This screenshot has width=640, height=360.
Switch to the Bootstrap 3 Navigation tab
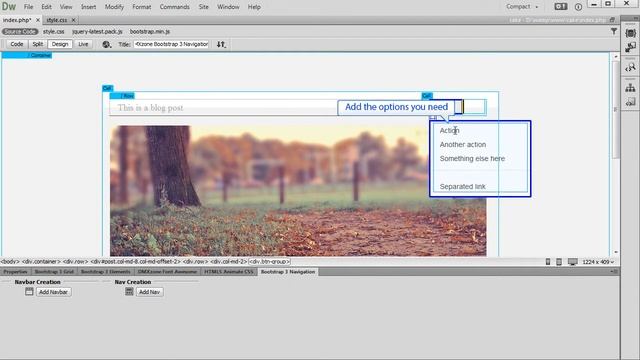[x=288, y=271]
